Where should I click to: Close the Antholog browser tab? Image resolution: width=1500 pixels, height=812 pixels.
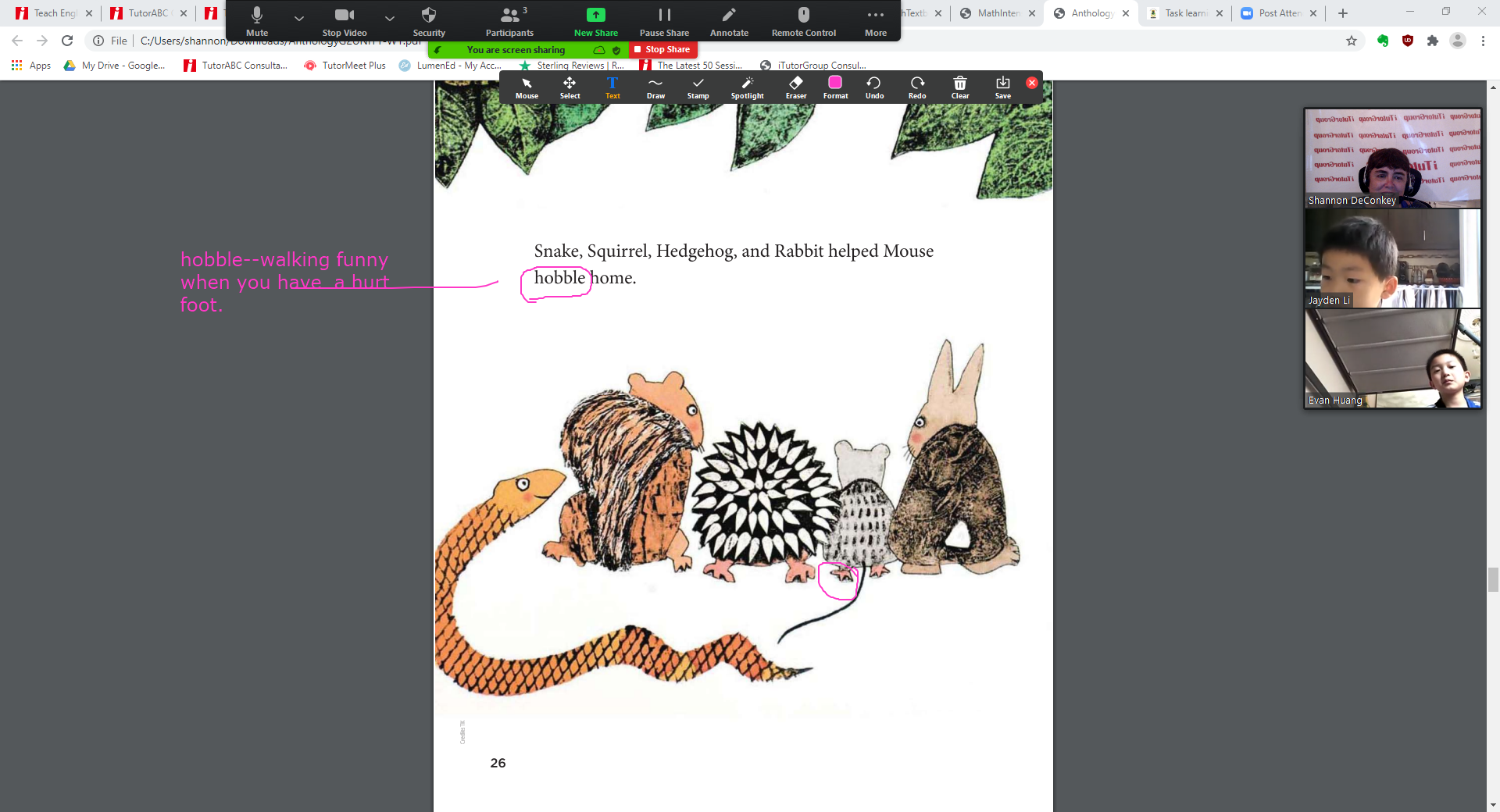pos(1126,13)
